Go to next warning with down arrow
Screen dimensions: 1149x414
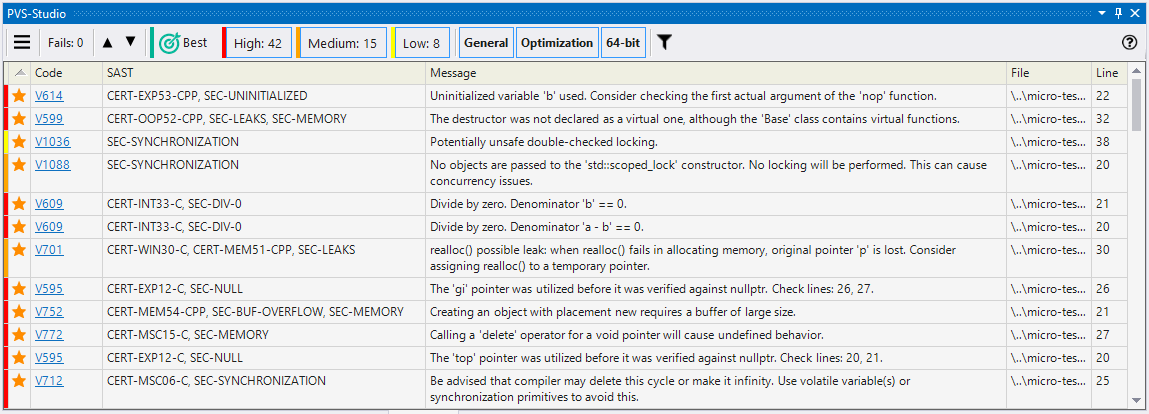(x=130, y=42)
